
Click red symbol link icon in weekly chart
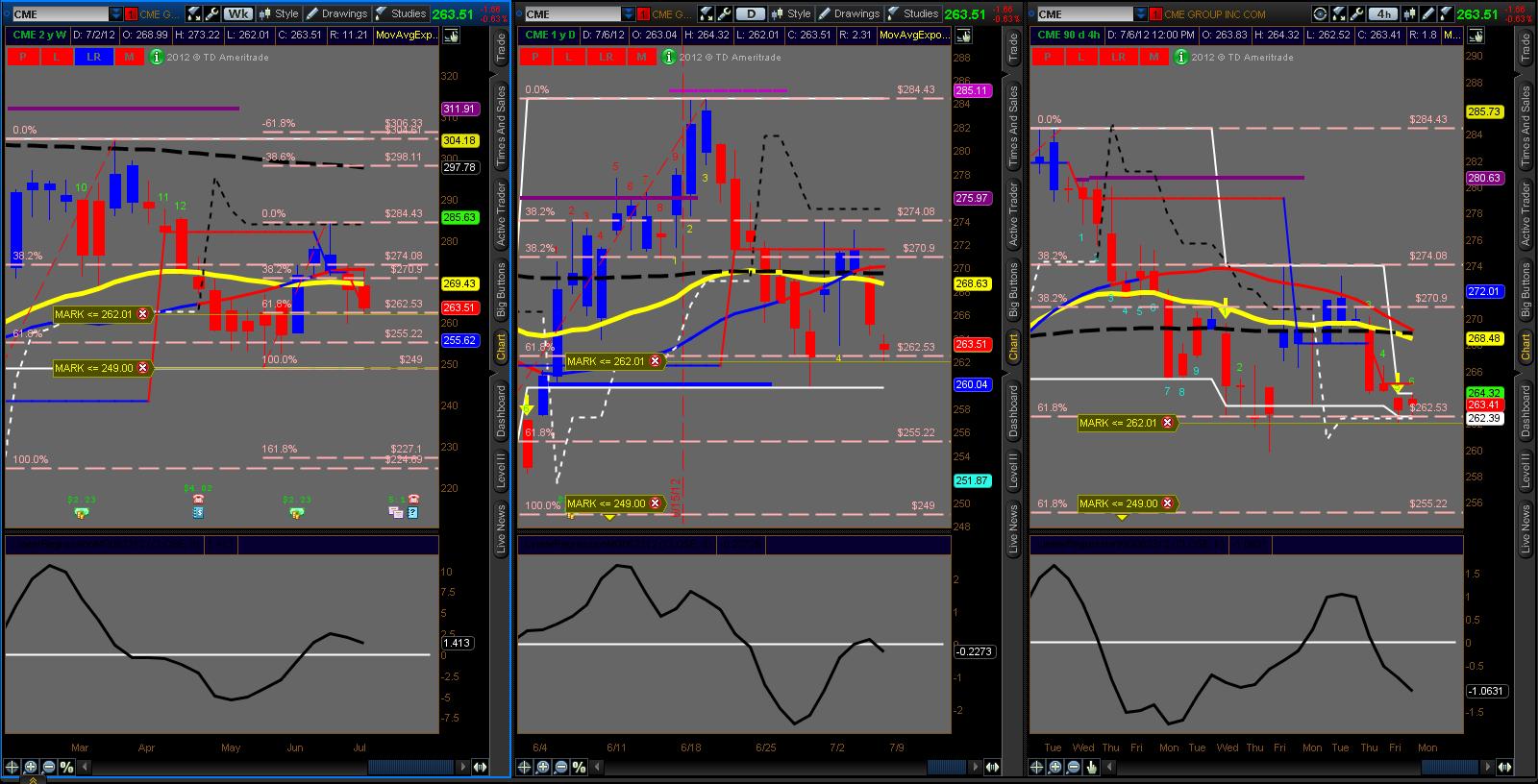click(x=131, y=13)
